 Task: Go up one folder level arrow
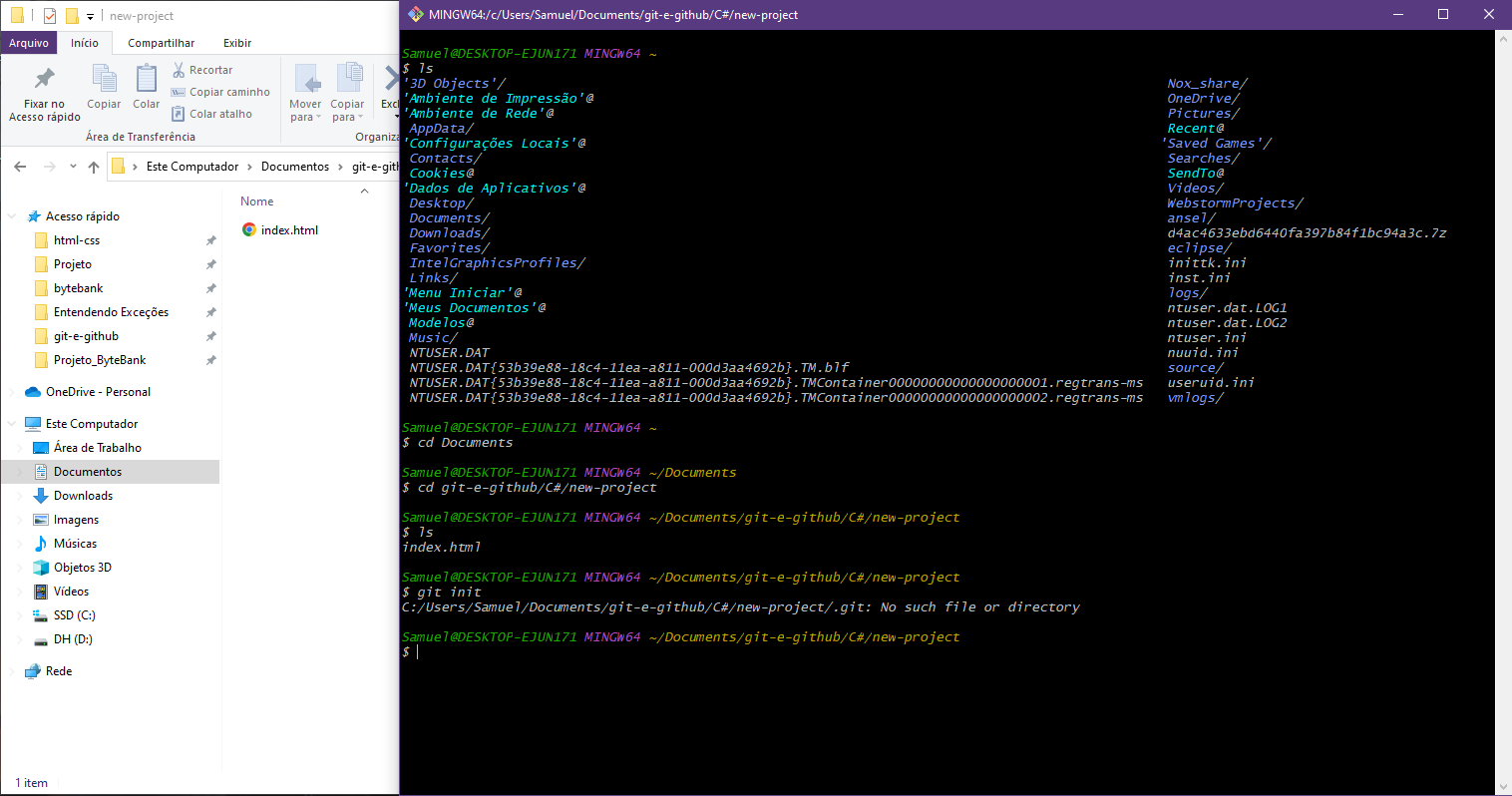[x=94, y=167]
